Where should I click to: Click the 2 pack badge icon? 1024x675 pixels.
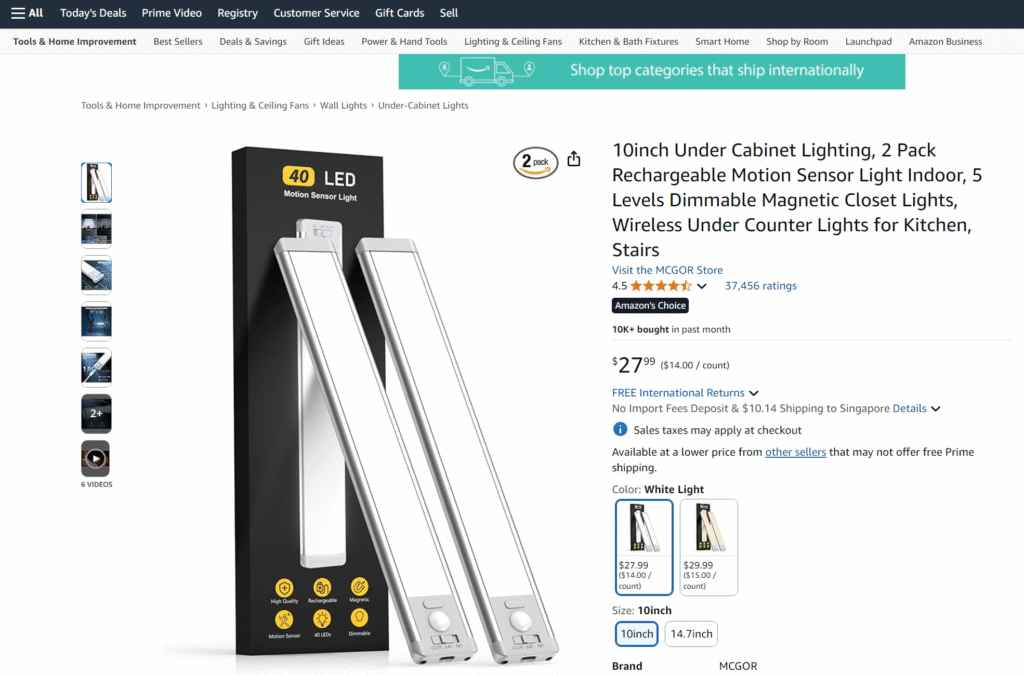tap(536, 162)
